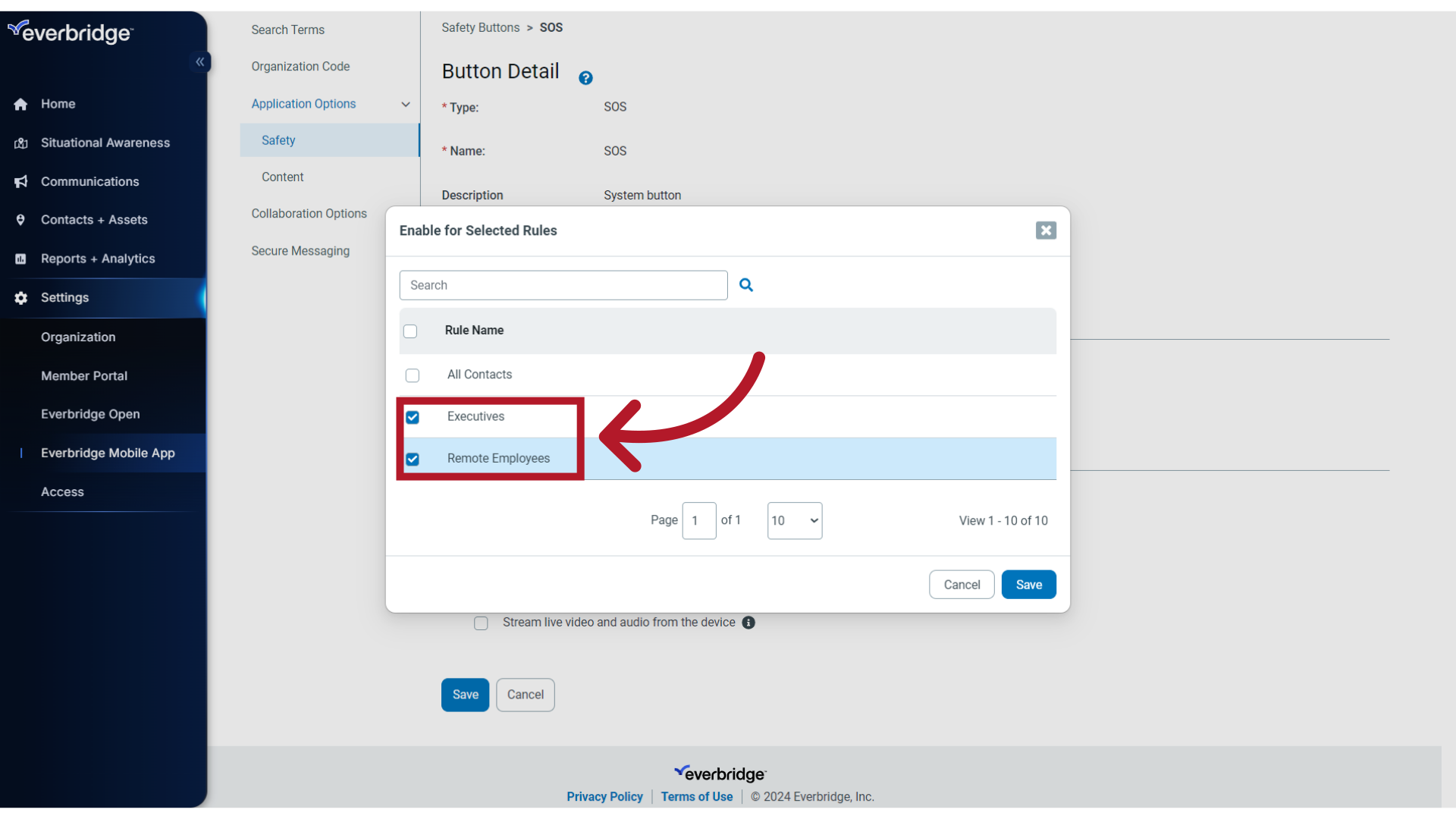Open the Privacy Policy link
The height and width of the screenshot is (819, 1456).
(604, 796)
